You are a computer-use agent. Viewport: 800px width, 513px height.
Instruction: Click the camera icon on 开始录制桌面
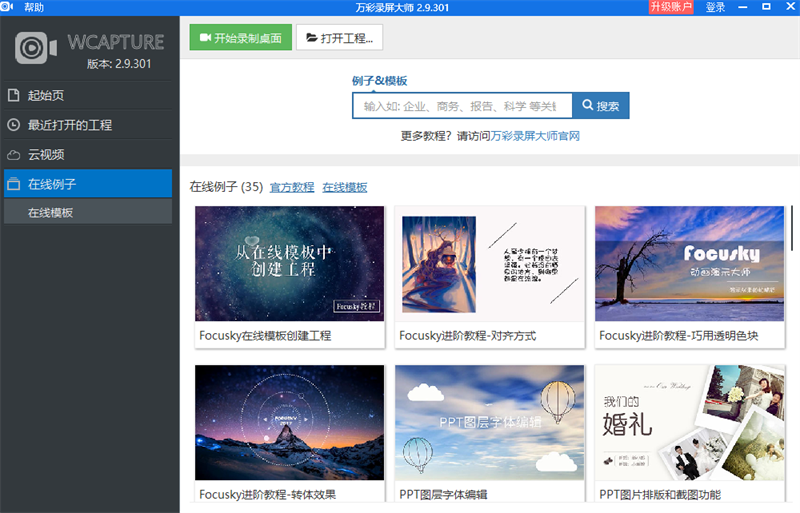(x=205, y=37)
